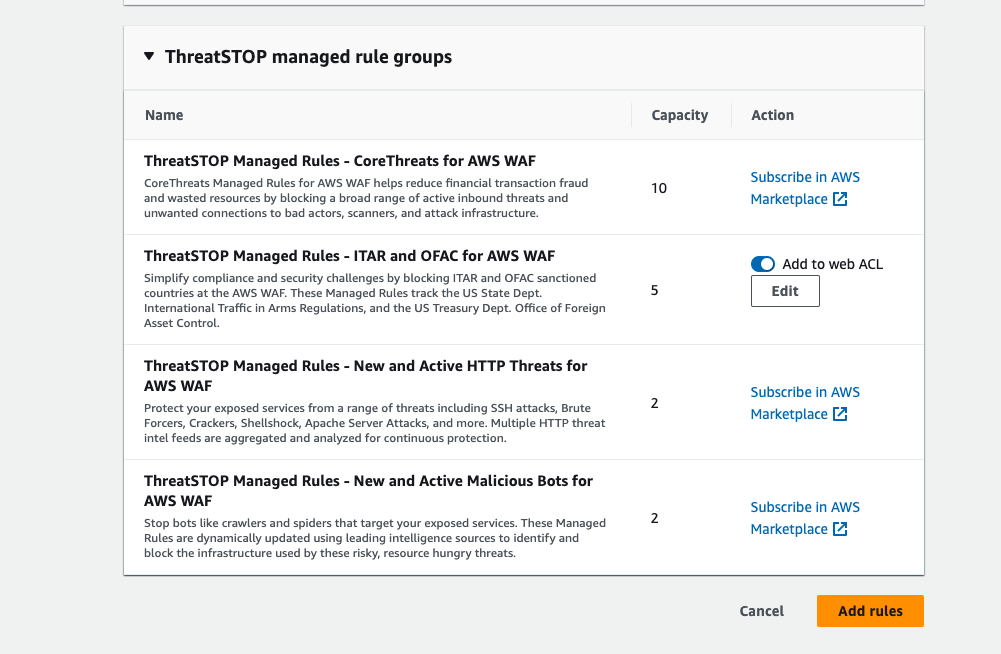Disable Add to web ACL toggle switch

coord(763,264)
